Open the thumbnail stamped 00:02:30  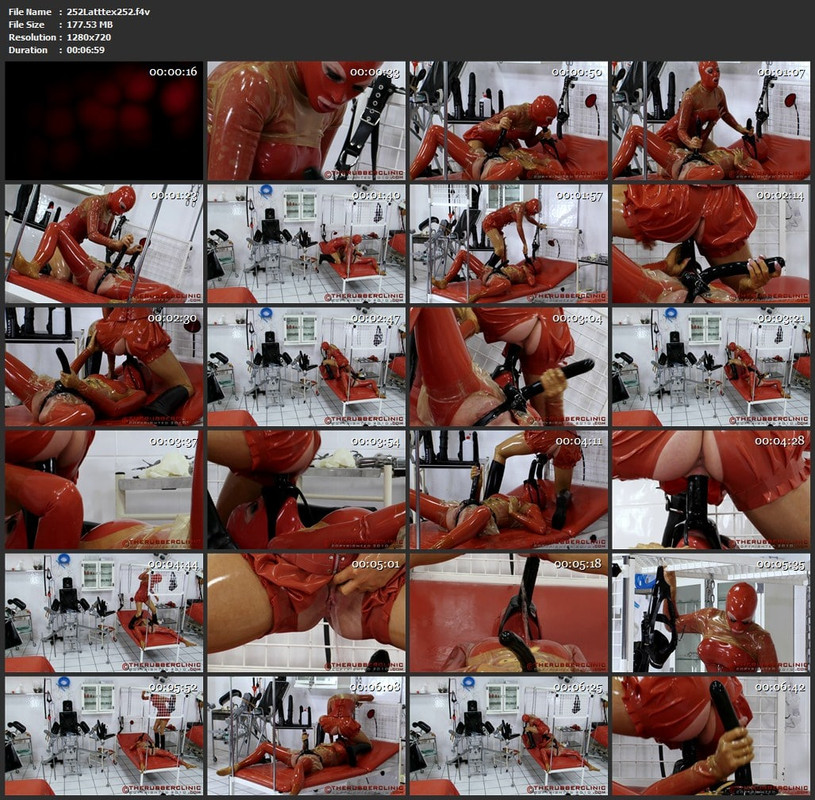tap(104, 367)
